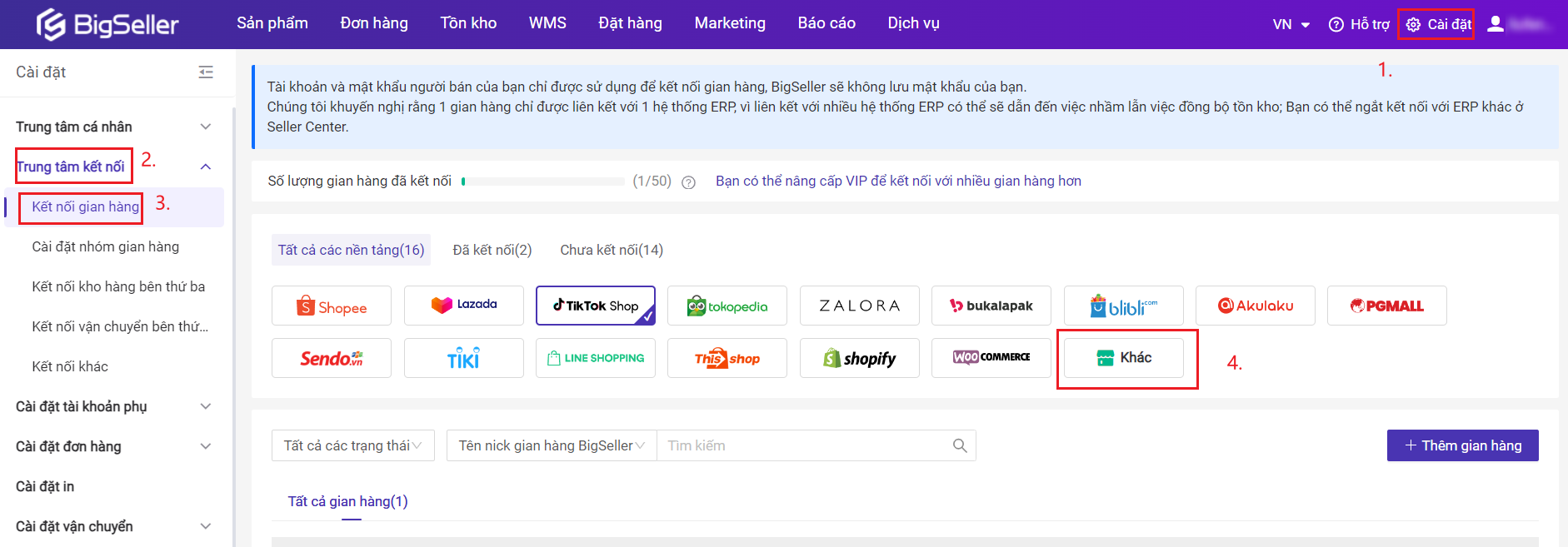Expand Cài đặt đơn hàng section
Screen dimensions: 1568x547
tap(206, 446)
